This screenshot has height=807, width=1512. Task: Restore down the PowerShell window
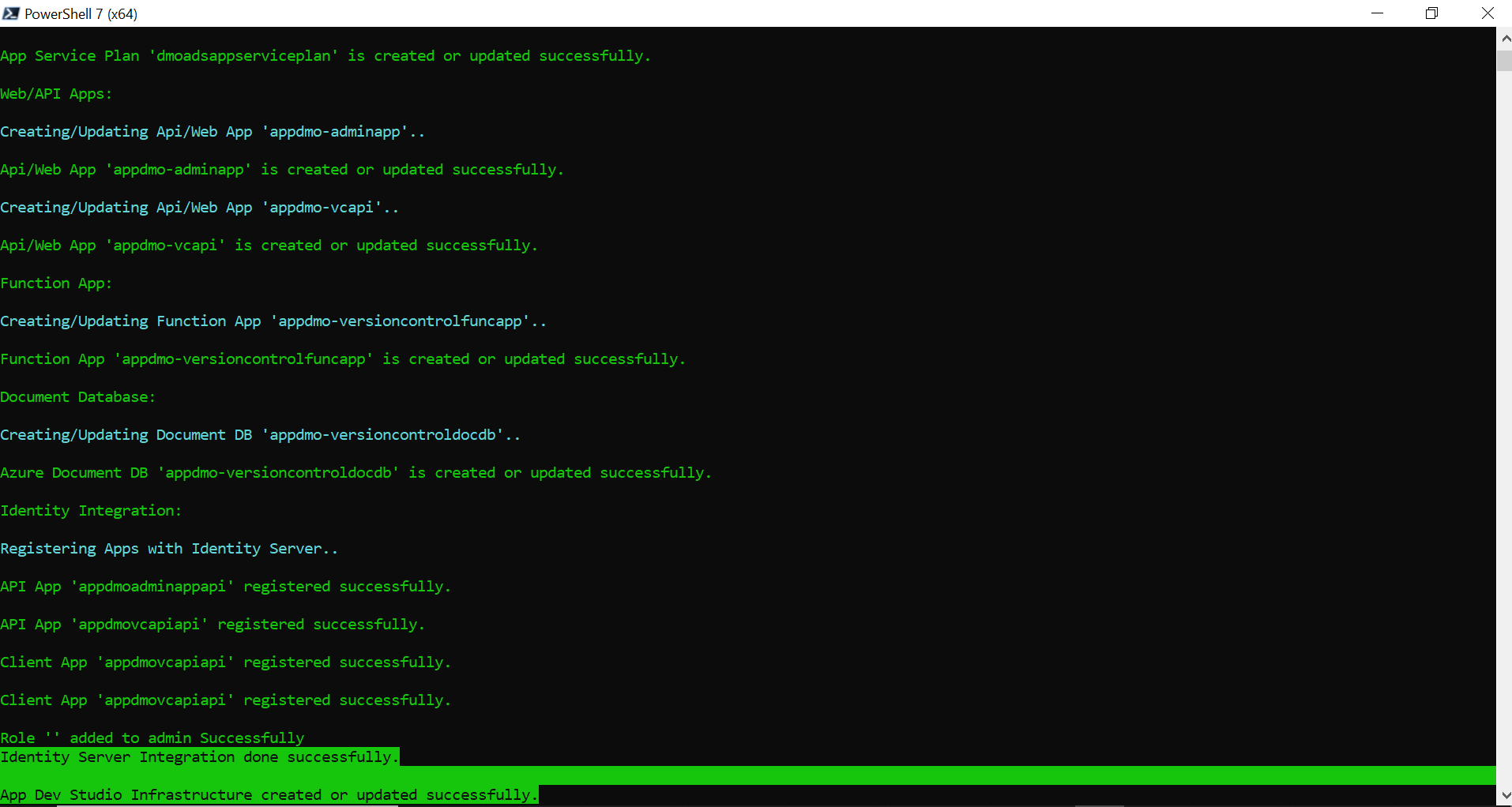pyautogui.click(x=1431, y=13)
